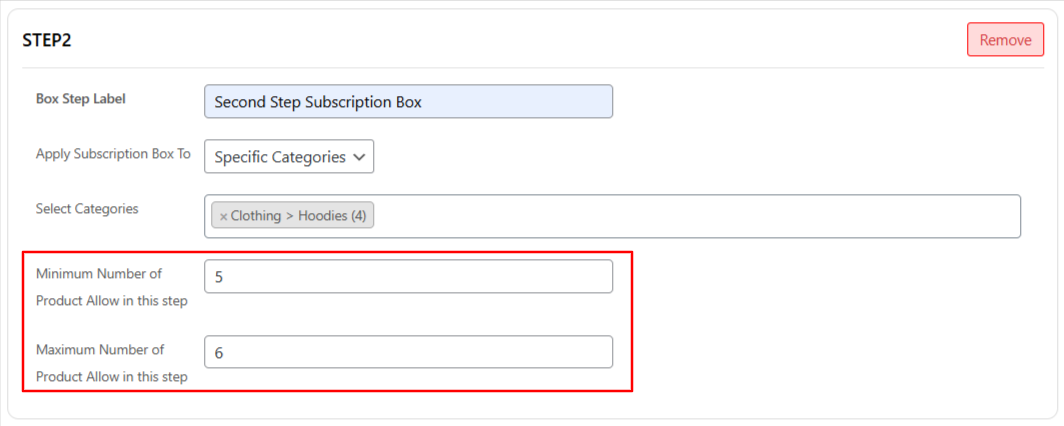
Task: Click the "Minimum Number of" label text
Action: (99, 273)
